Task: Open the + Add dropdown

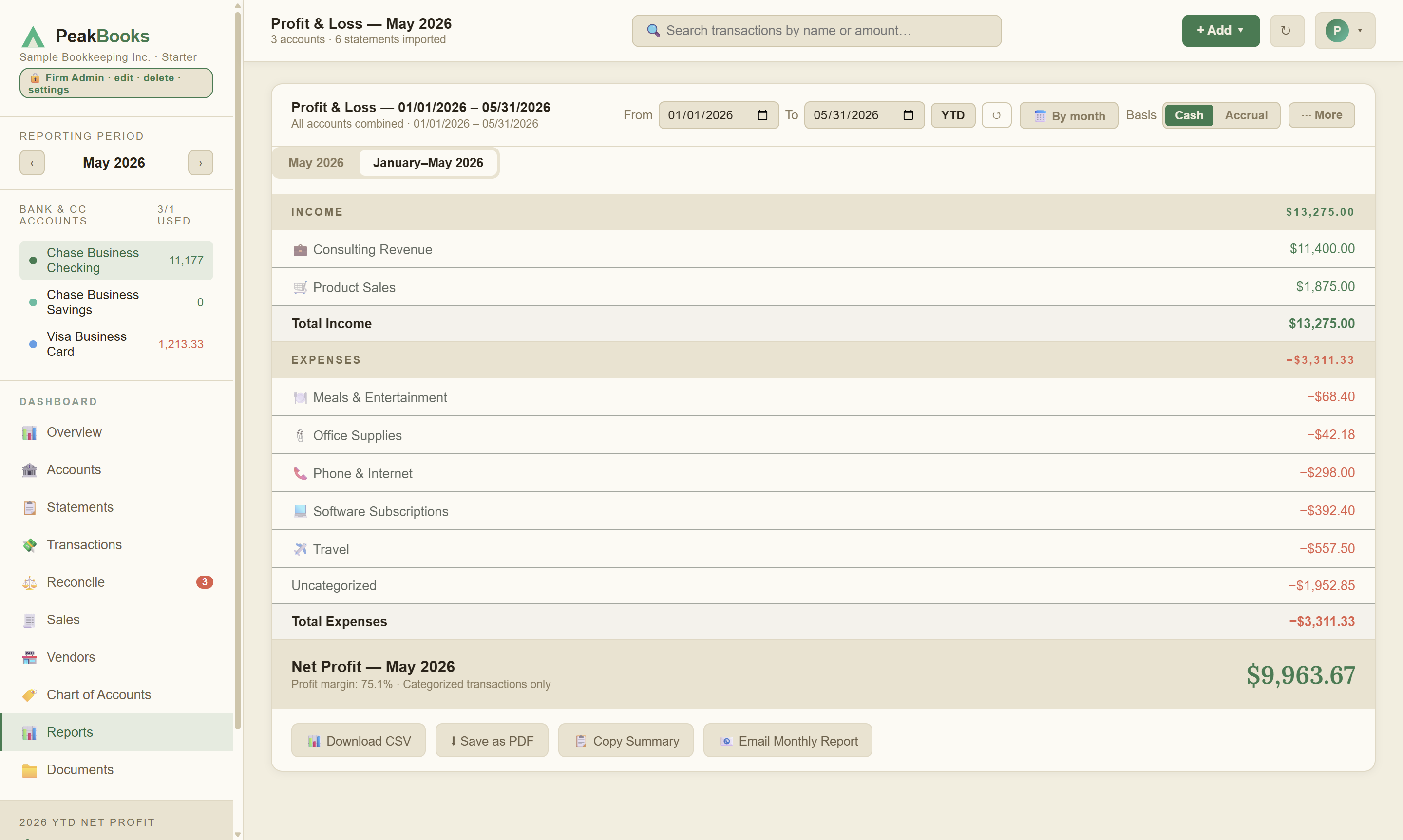Action: (x=1221, y=31)
